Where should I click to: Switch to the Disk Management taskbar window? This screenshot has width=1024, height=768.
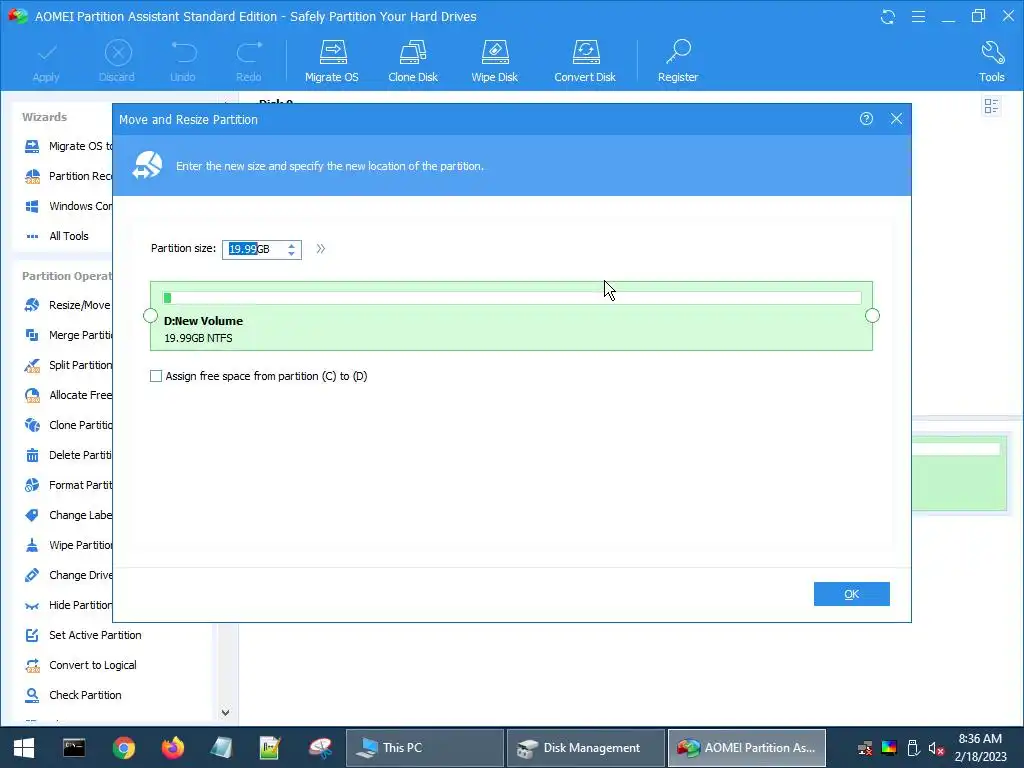[x=586, y=748]
